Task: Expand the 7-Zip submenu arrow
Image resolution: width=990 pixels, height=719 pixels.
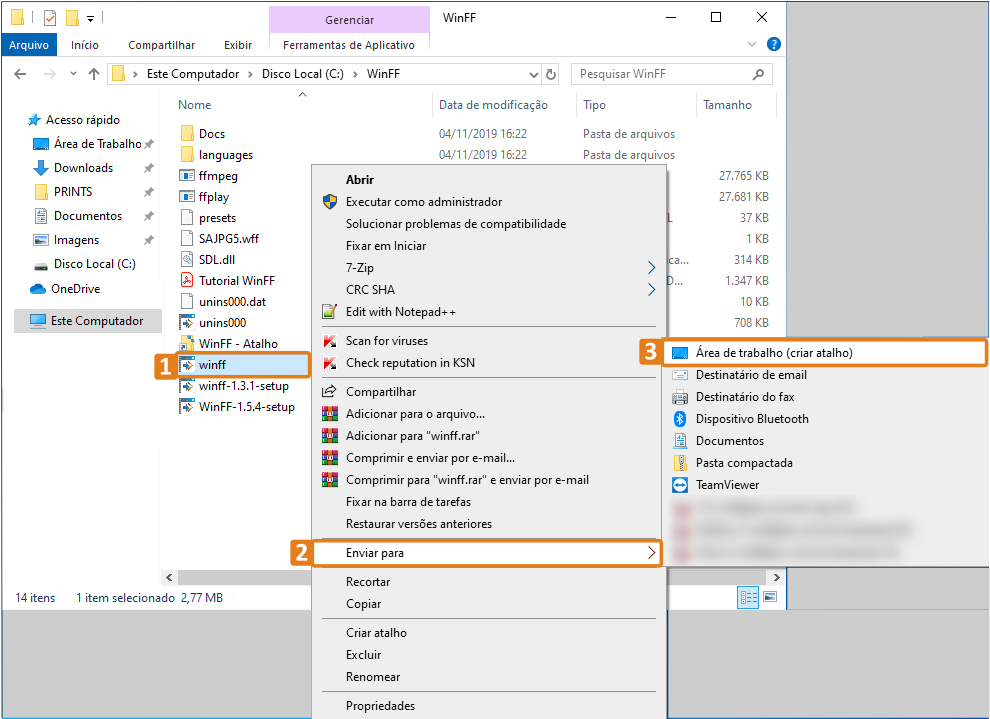Action: click(x=652, y=268)
